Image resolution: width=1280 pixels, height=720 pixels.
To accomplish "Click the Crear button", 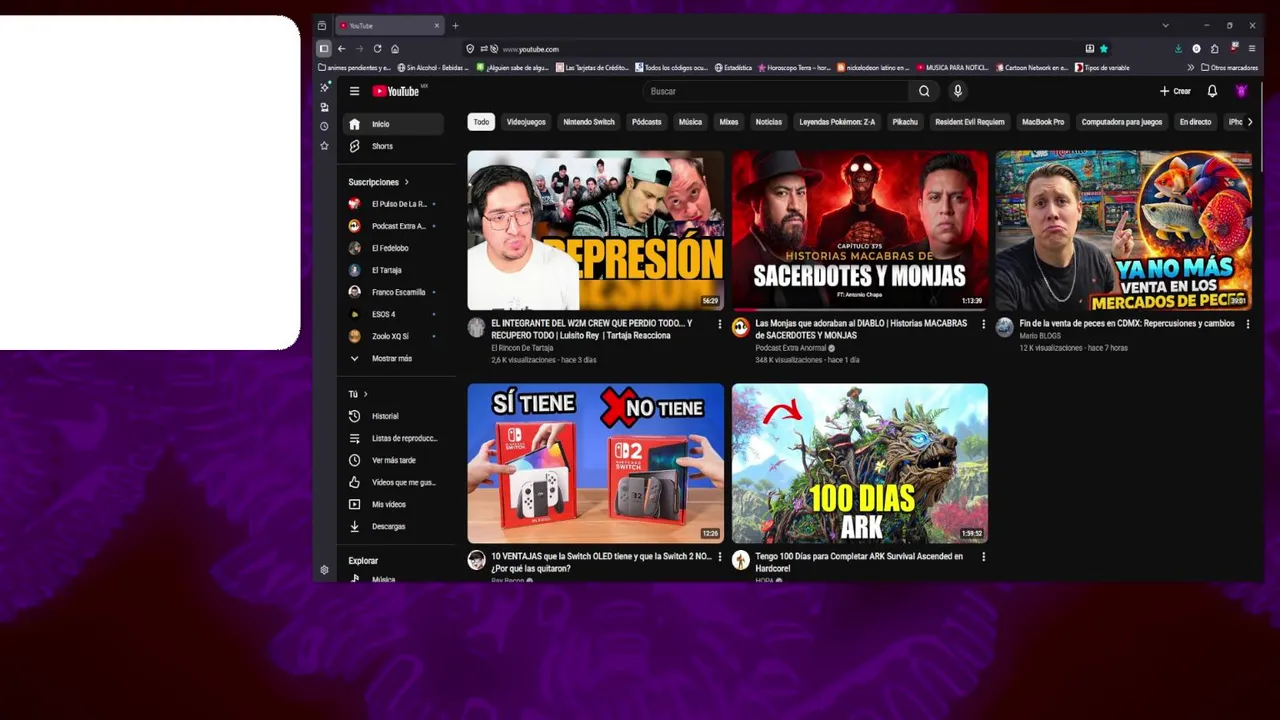I will [x=1175, y=91].
